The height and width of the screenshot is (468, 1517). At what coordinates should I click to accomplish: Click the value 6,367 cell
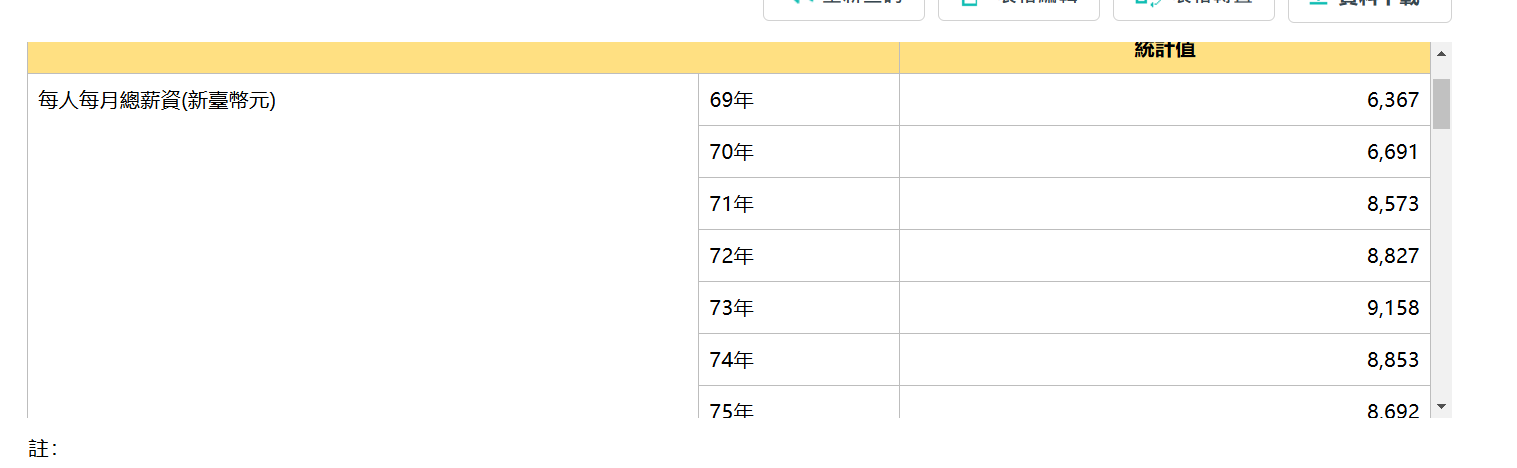[x=1165, y=100]
